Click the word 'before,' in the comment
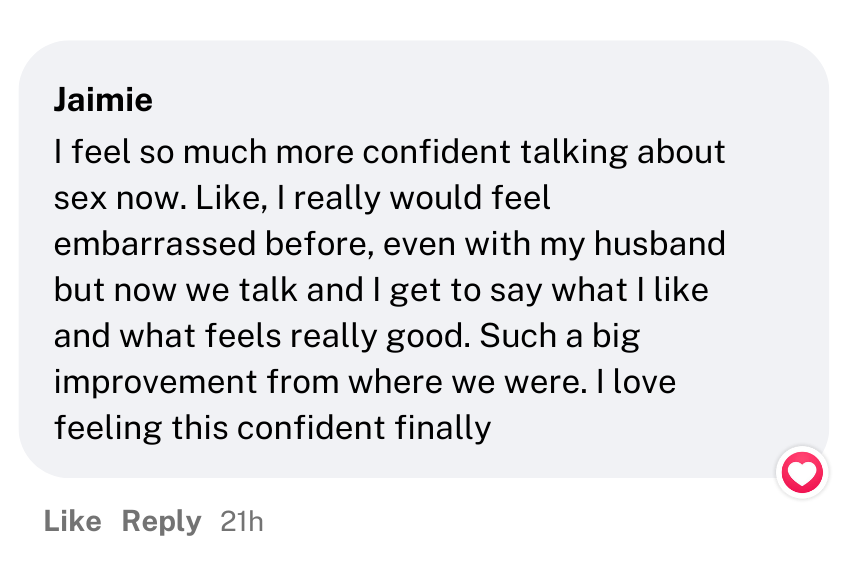Viewport: 848px width, 576px height. pyautogui.click(x=320, y=243)
